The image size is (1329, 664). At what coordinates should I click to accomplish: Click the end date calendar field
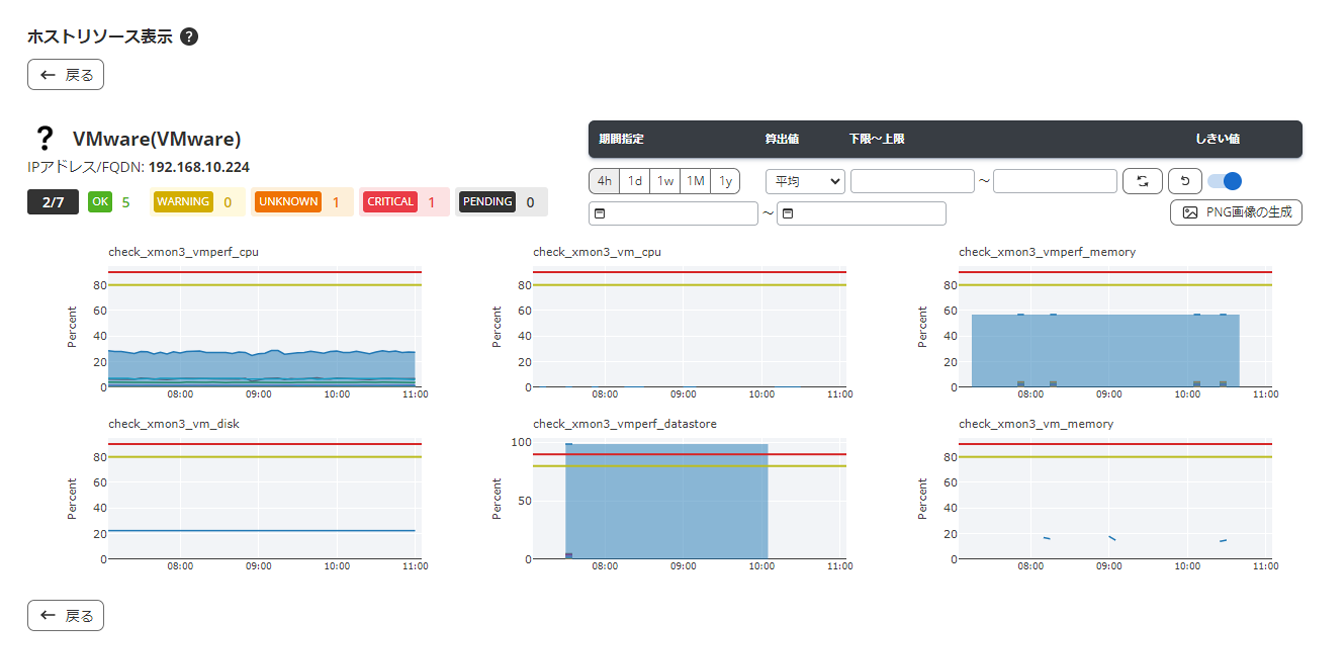click(x=861, y=213)
